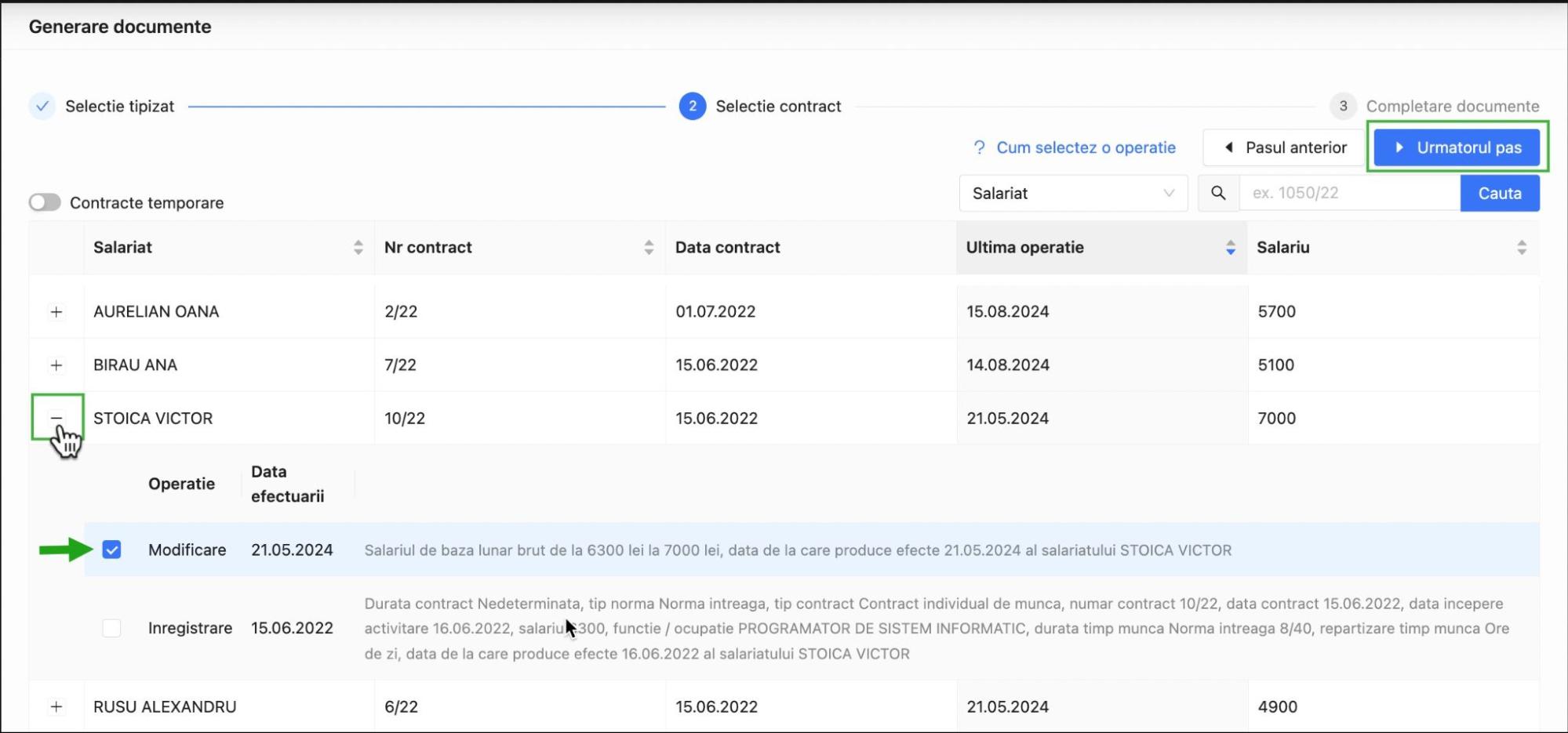Image resolution: width=1568 pixels, height=733 pixels.
Task: Sort by Nr contract column arrows
Action: pyautogui.click(x=649, y=248)
